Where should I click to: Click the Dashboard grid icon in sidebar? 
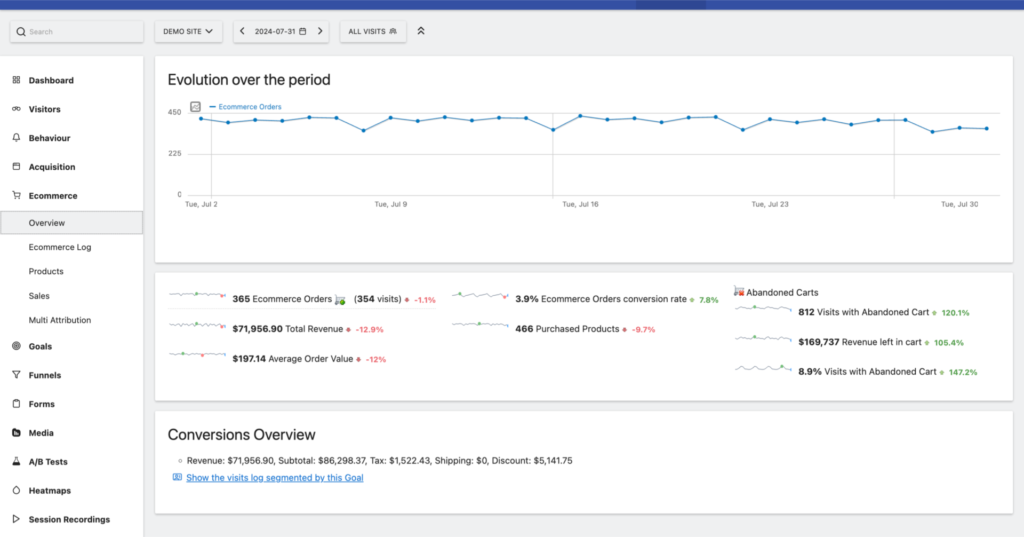coord(16,80)
